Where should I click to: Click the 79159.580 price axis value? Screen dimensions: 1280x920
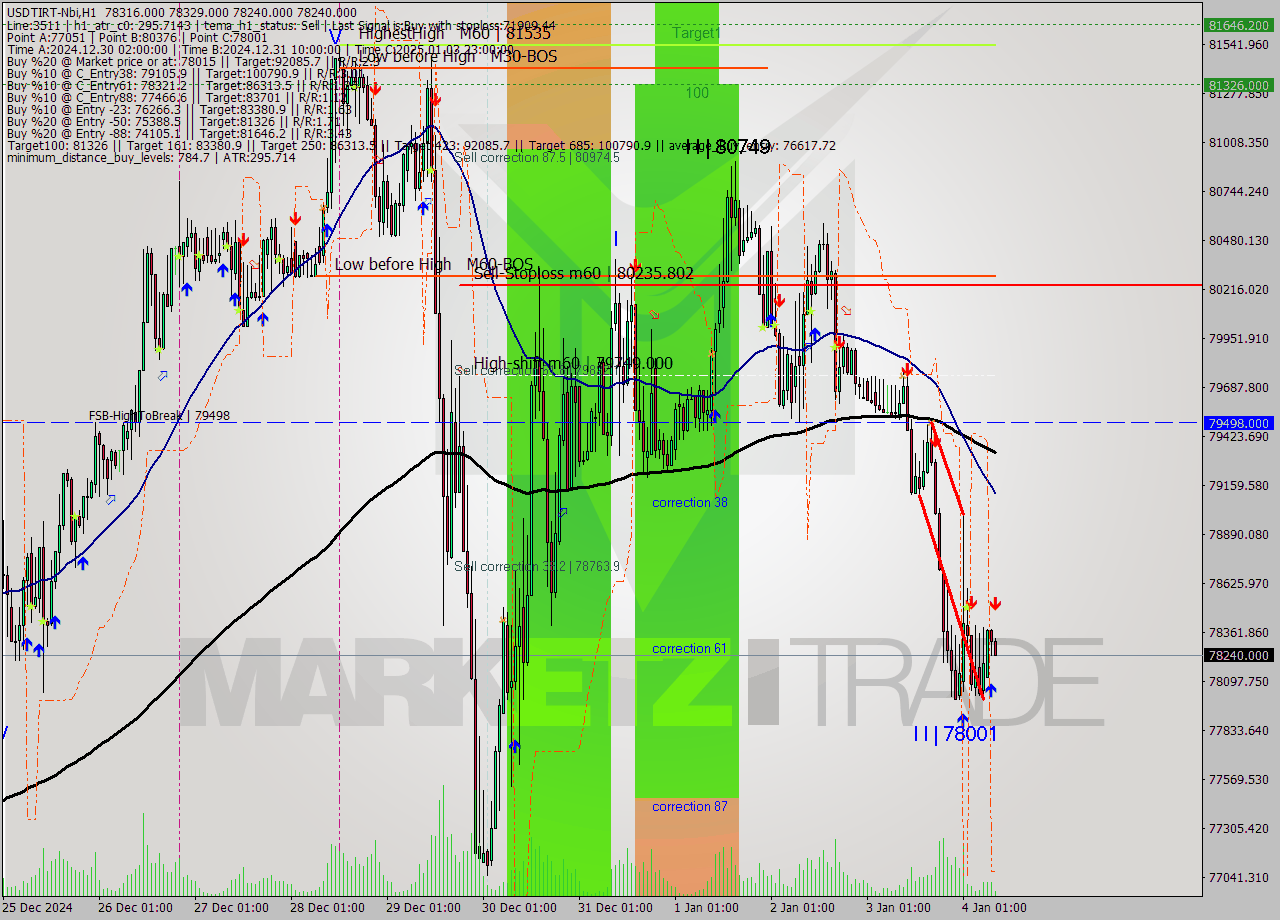coord(1239,485)
